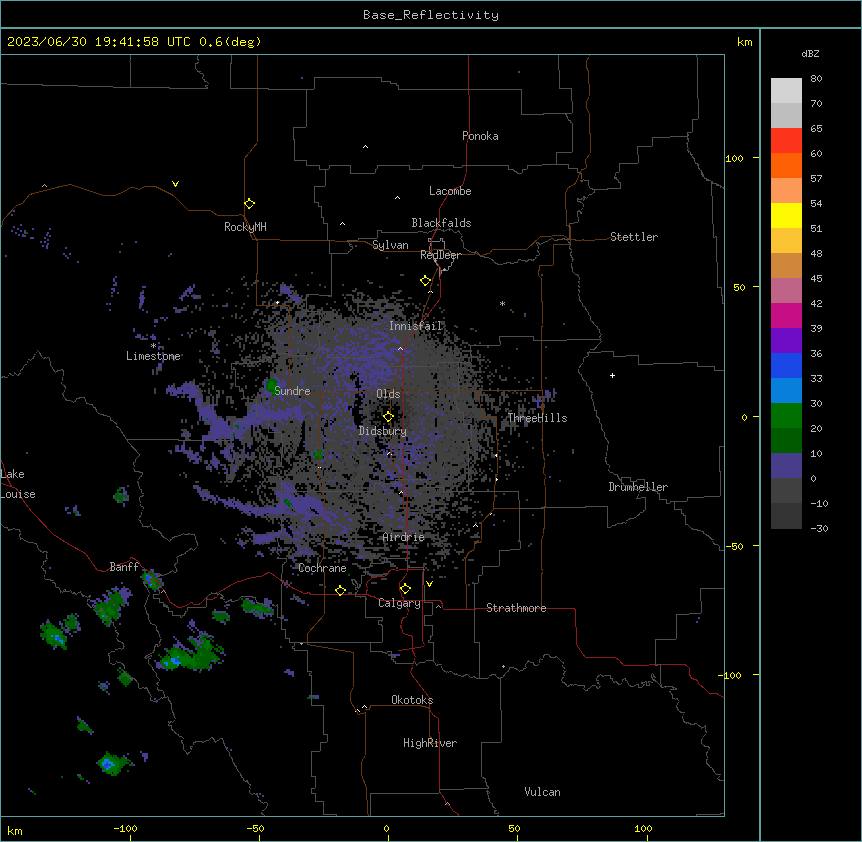Pick the red 65 dBZ legend swatch
862x842 pixels.
tap(786, 140)
